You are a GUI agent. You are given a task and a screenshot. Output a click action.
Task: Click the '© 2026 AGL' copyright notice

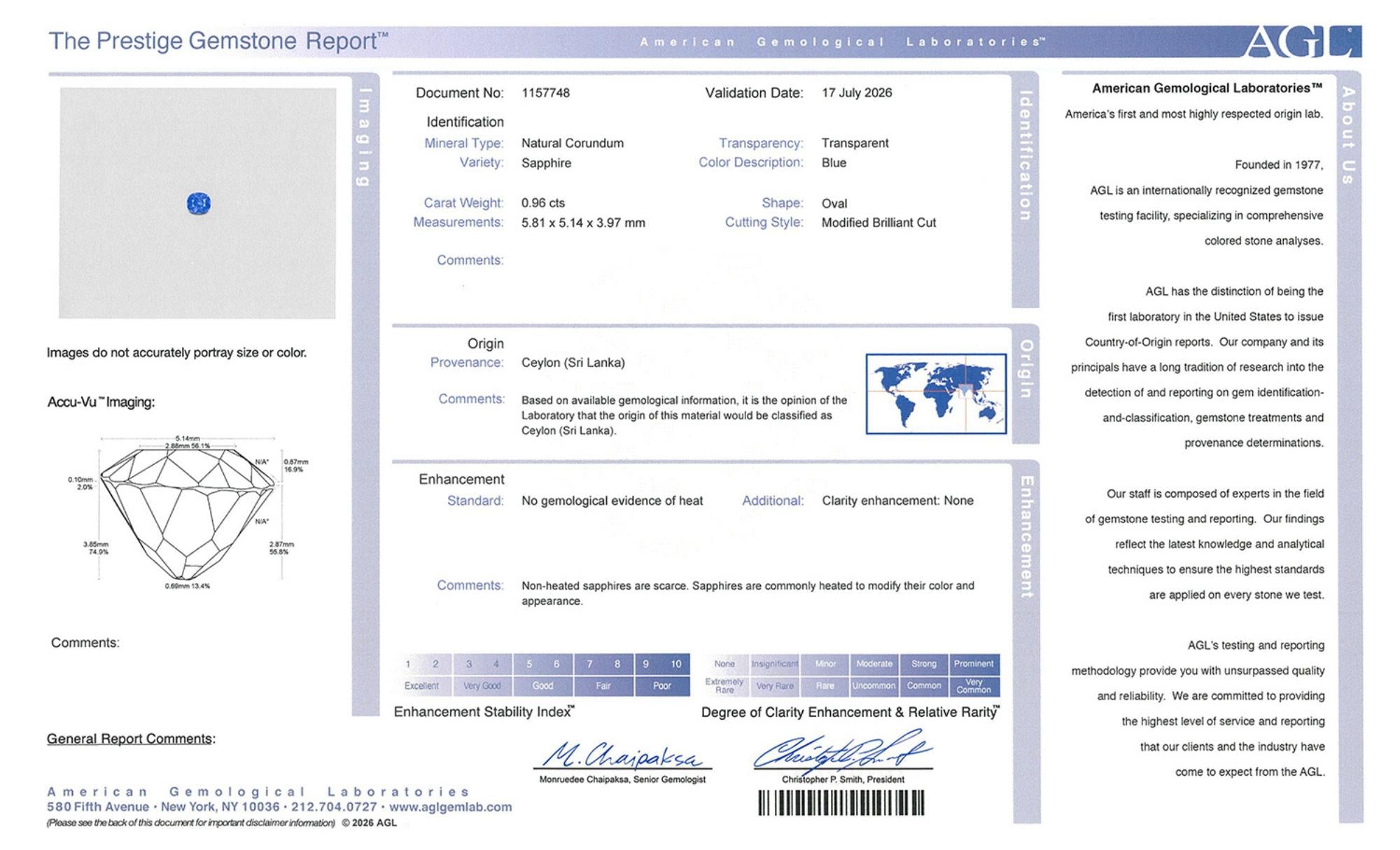[x=369, y=823]
